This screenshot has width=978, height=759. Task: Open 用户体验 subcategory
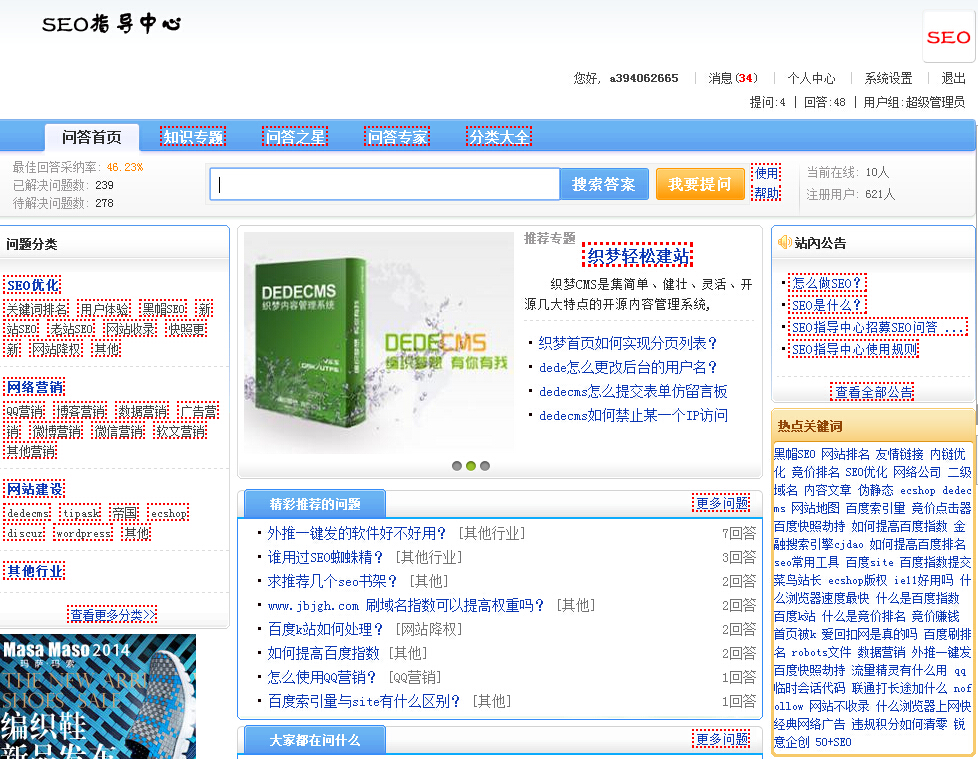[x=104, y=309]
